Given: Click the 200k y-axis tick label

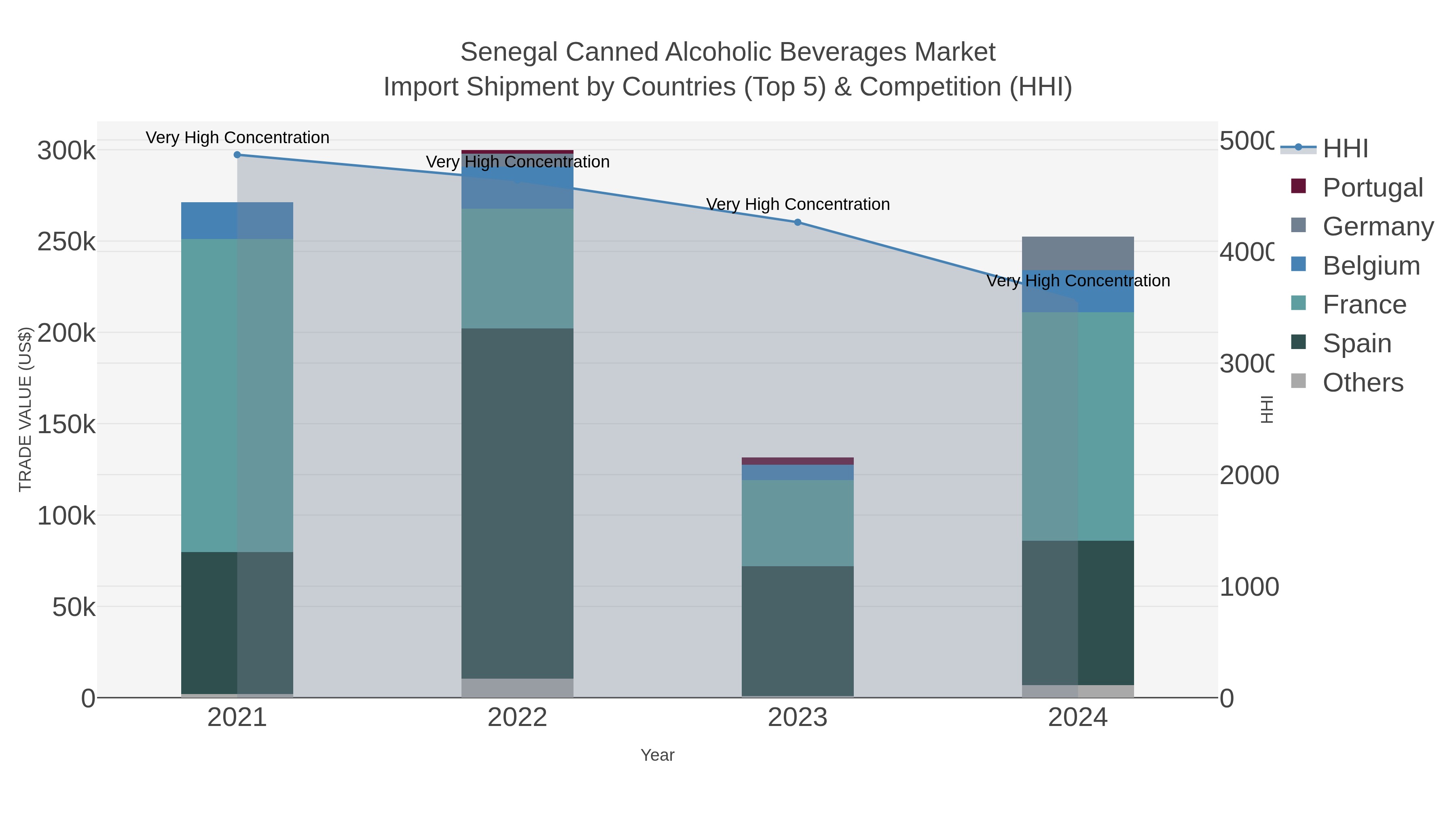Looking at the screenshot, I should (67, 334).
